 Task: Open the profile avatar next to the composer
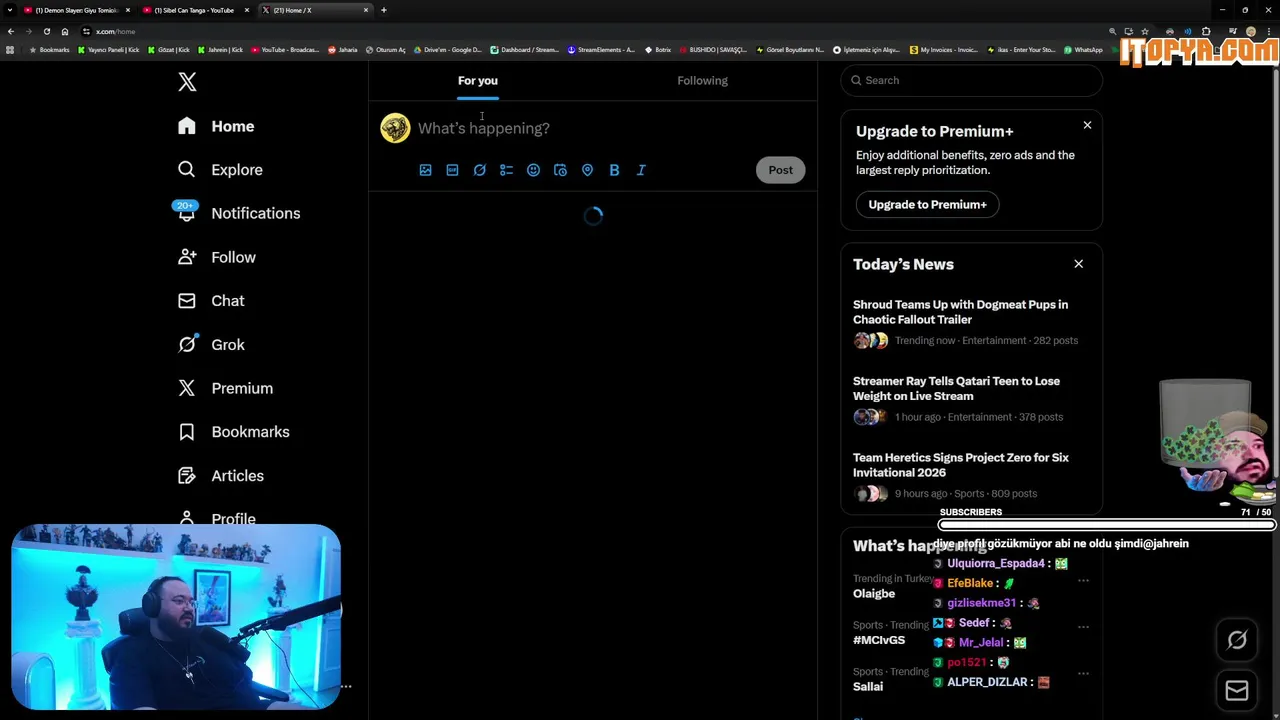click(x=395, y=128)
